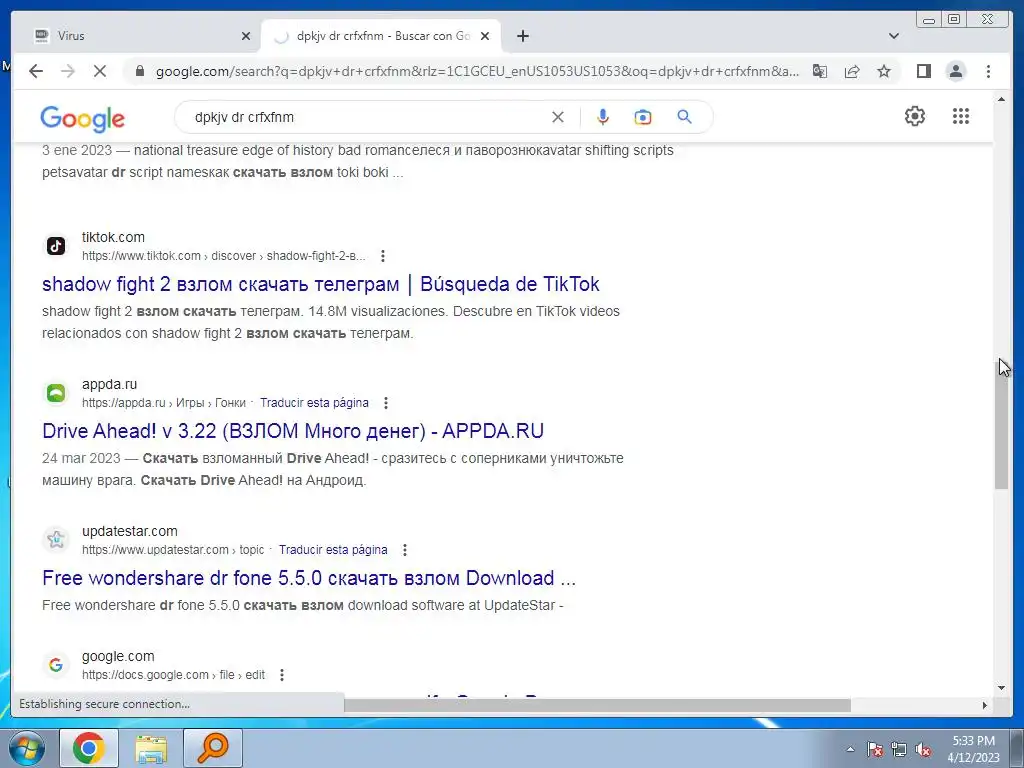The image size is (1024, 768).
Task: Close the Virus tab
Action: pos(246,36)
